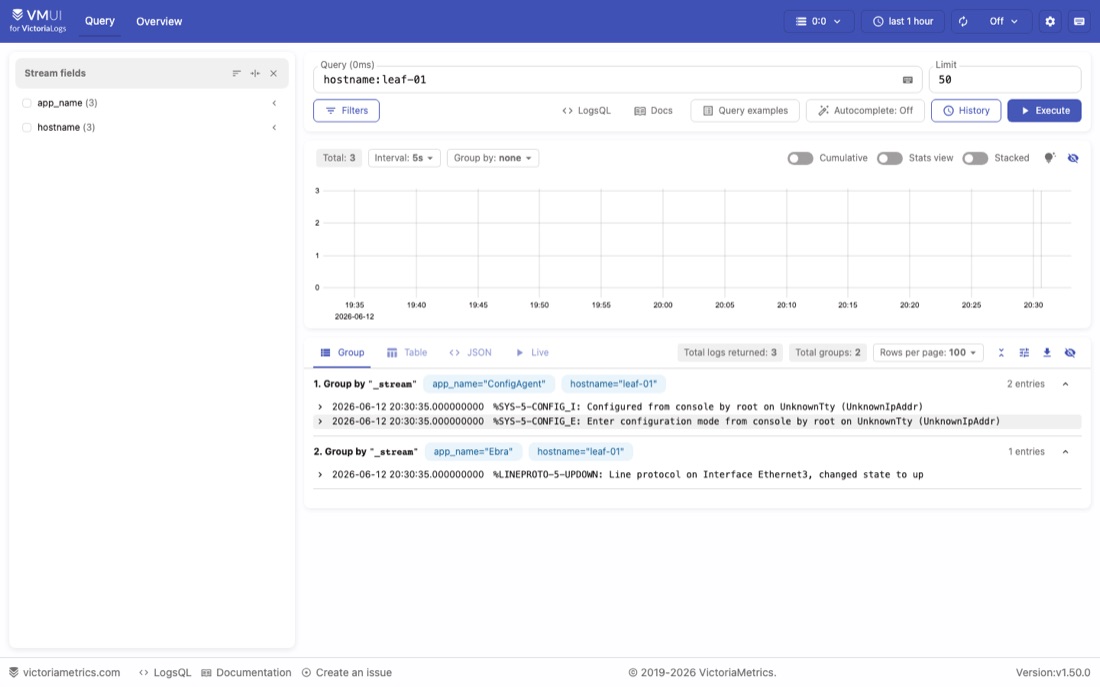Click the Total groups: 2 label
Image resolution: width=1100 pixels, height=687 pixels.
828,352
